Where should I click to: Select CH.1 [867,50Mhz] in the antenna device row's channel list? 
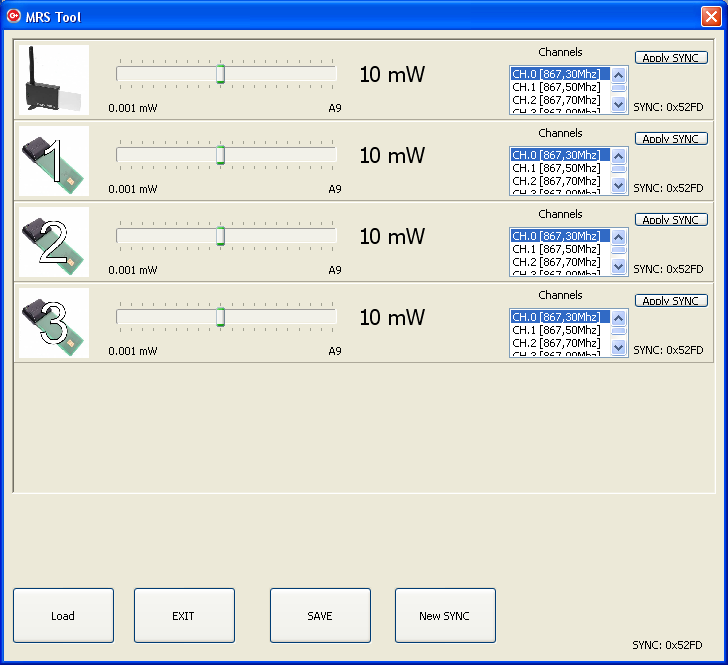tap(560, 87)
